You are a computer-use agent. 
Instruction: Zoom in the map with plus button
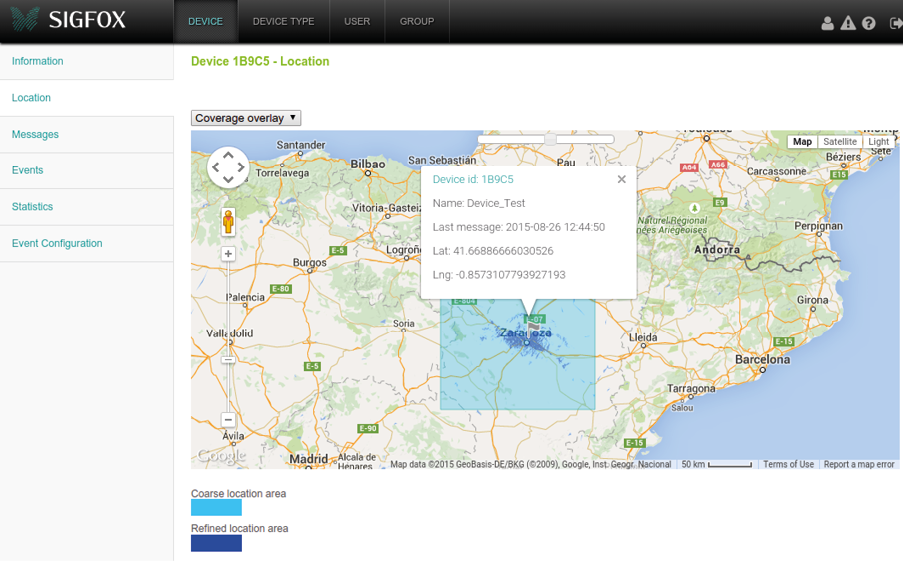click(228, 253)
